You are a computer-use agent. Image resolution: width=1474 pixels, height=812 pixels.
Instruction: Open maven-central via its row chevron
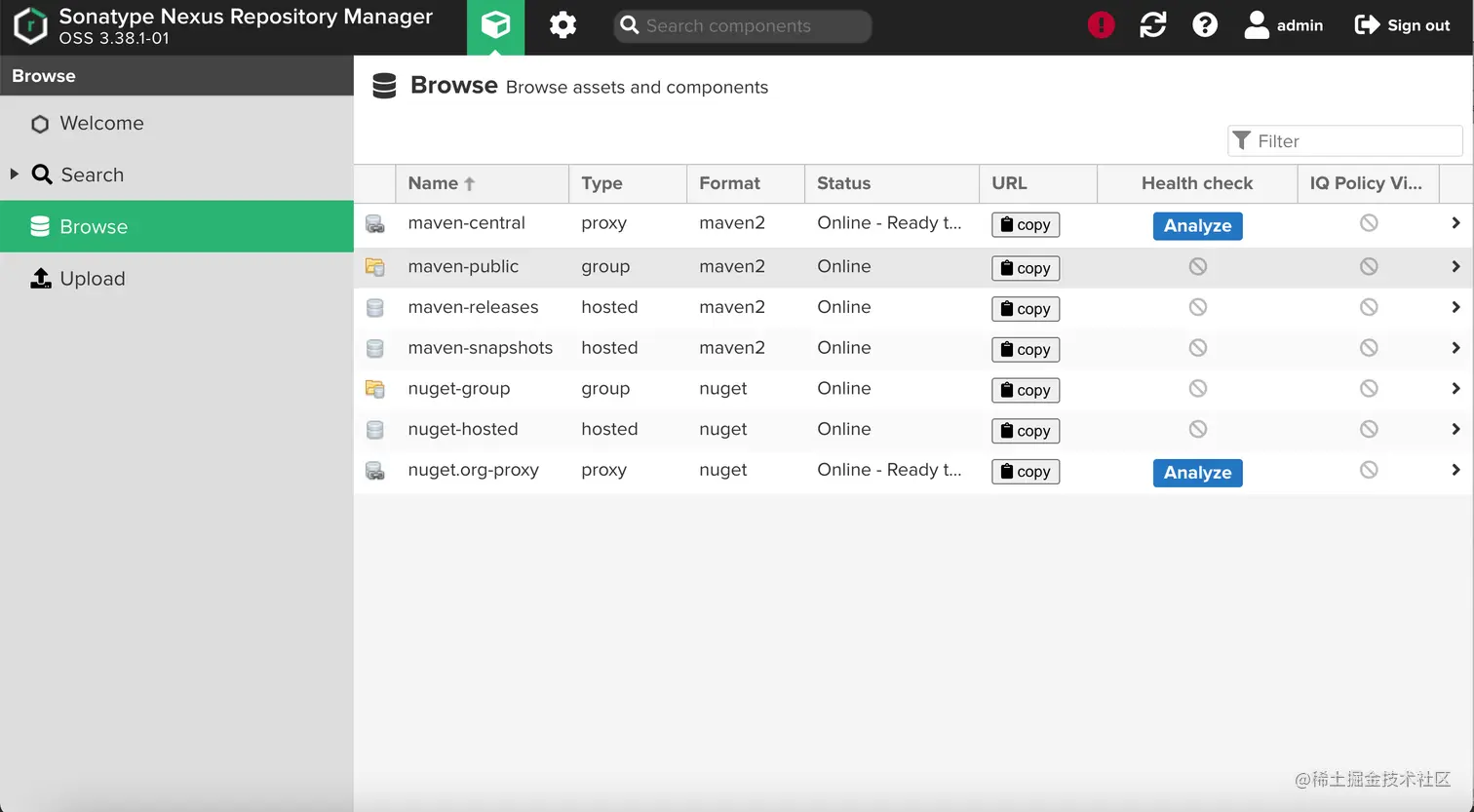point(1455,223)
